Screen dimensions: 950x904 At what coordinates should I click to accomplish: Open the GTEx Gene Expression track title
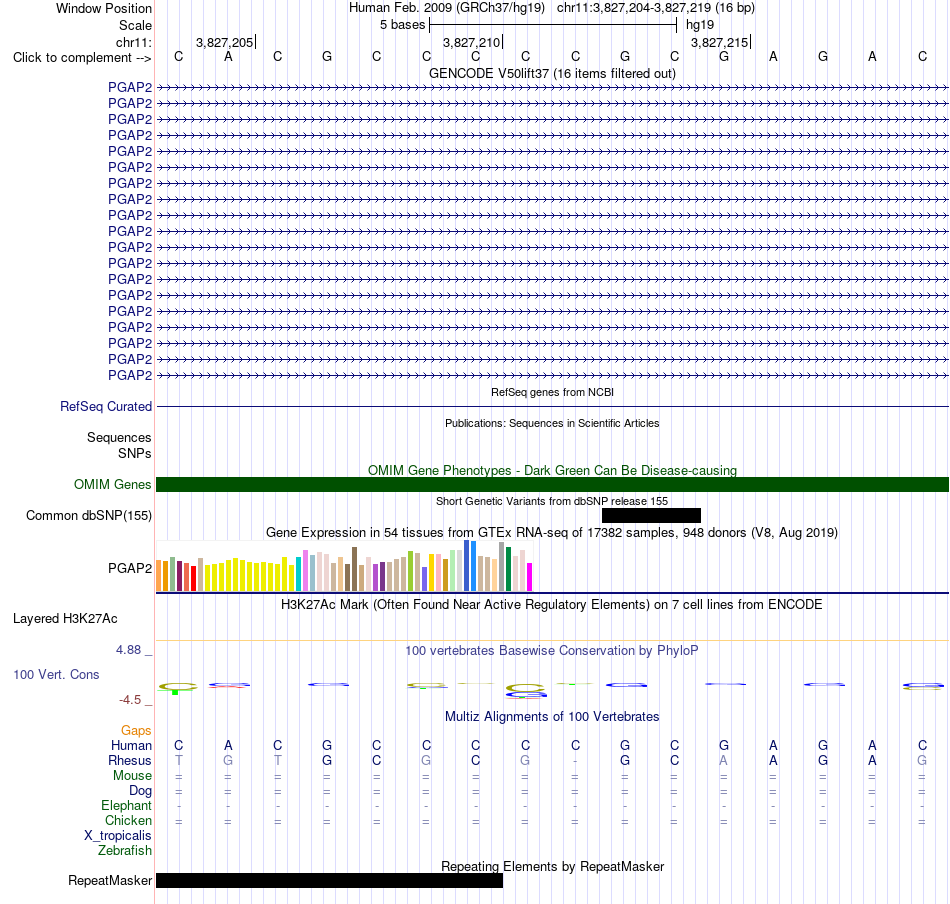click(x=552, y=533)
